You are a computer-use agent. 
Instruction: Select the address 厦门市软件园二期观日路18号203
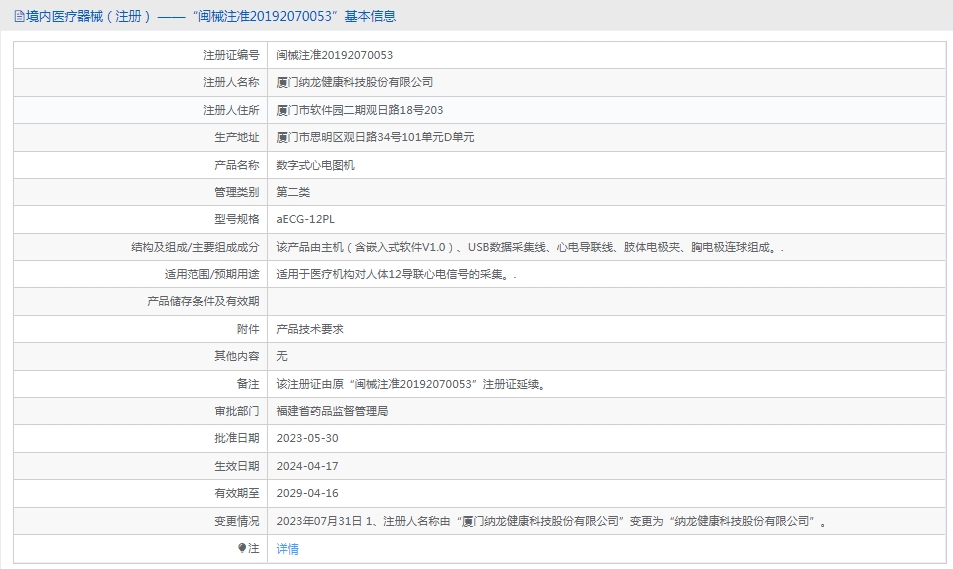coord(360,110)
